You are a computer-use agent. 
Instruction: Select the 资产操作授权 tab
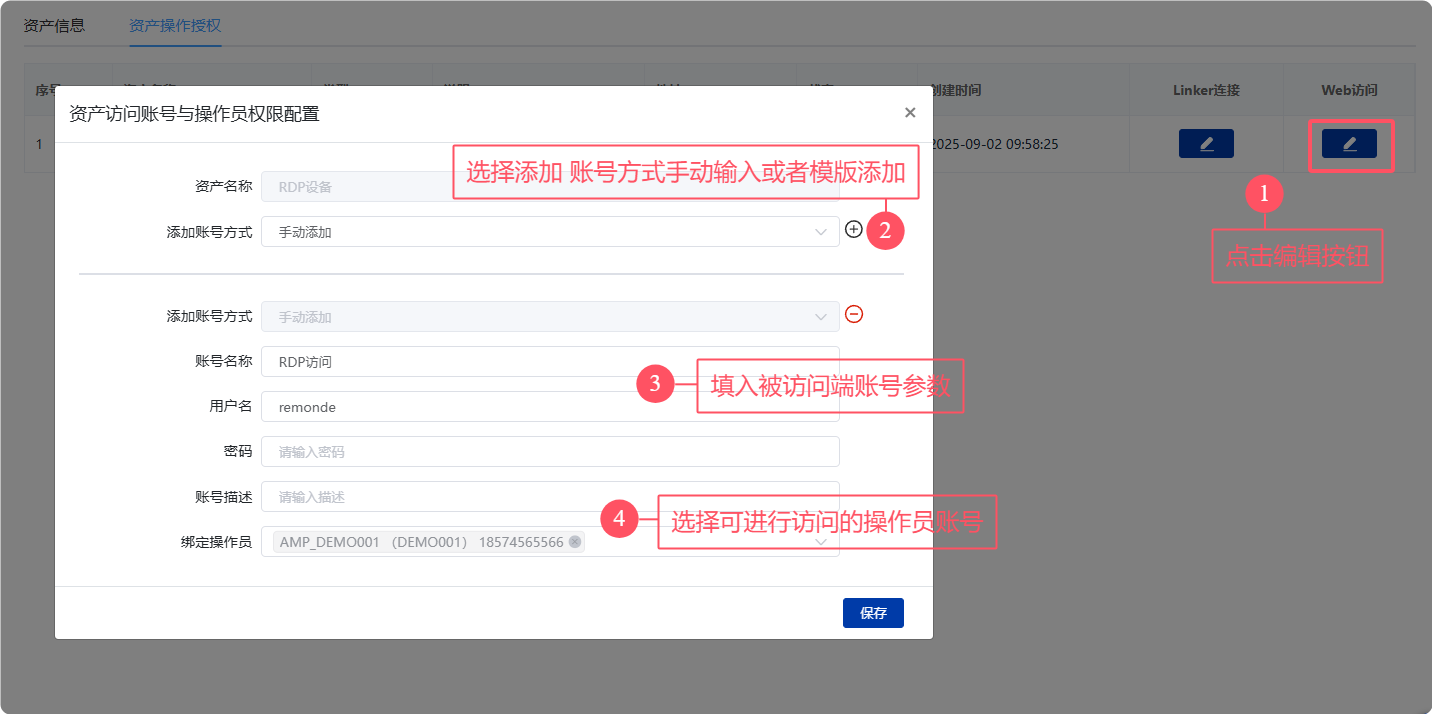tap(175, 25)
